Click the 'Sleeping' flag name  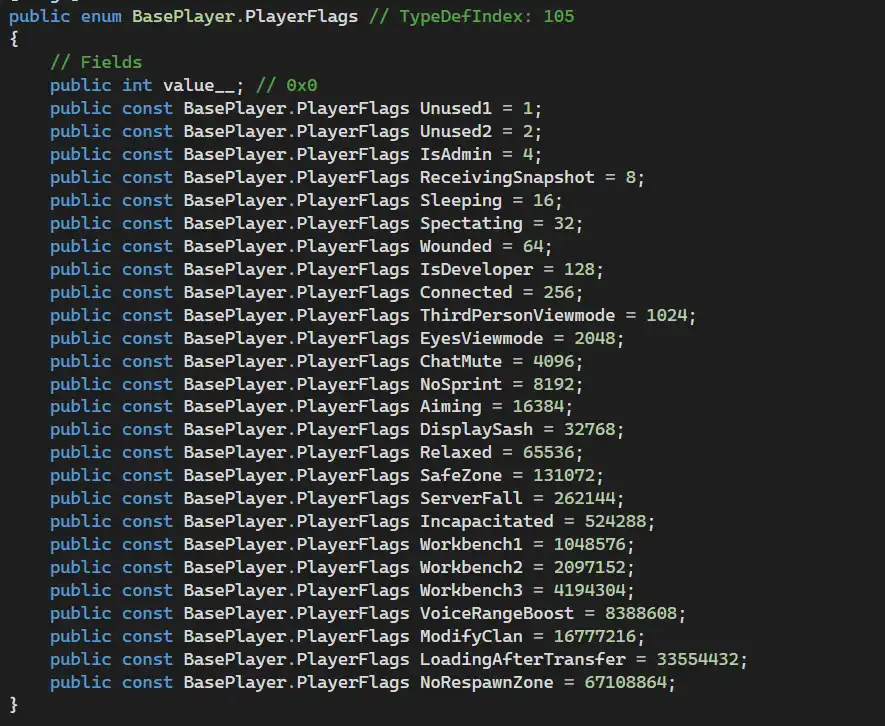(x=461, y=200)
